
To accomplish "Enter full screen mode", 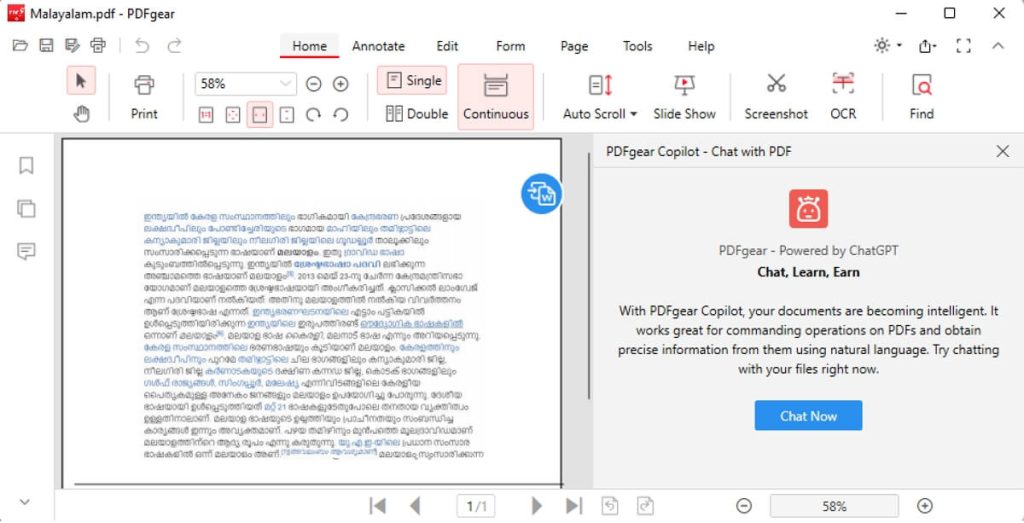I will (963, 46).
